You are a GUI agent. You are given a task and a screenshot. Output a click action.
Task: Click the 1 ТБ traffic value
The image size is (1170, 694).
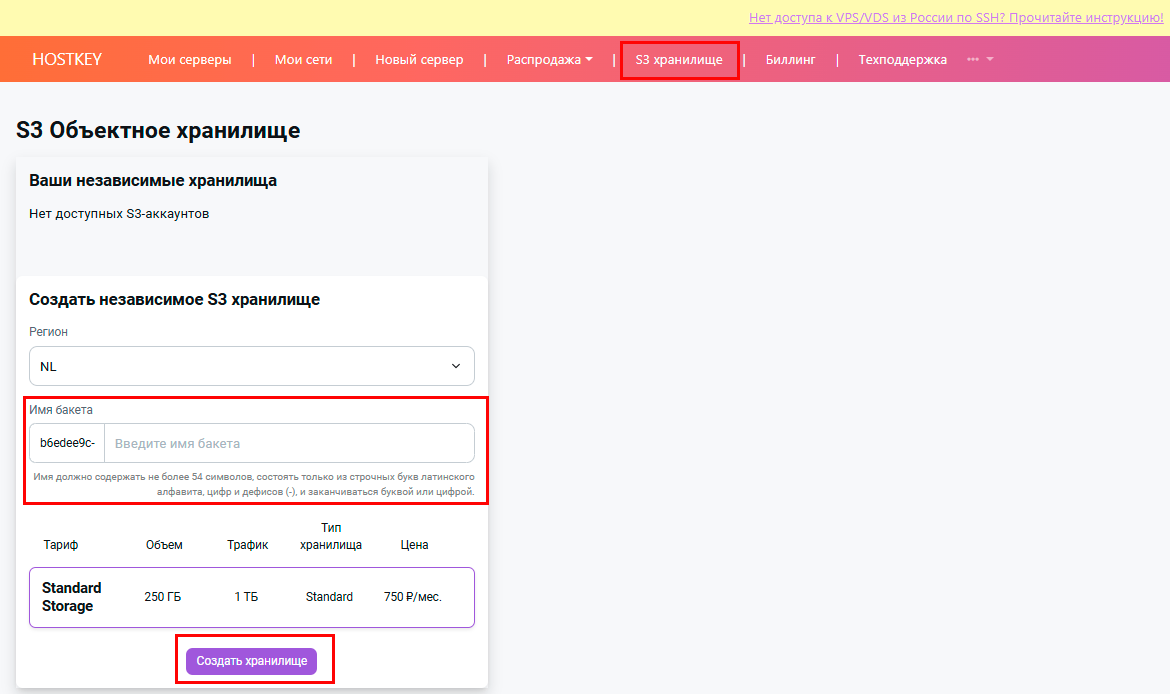click(x=246, y=597)
